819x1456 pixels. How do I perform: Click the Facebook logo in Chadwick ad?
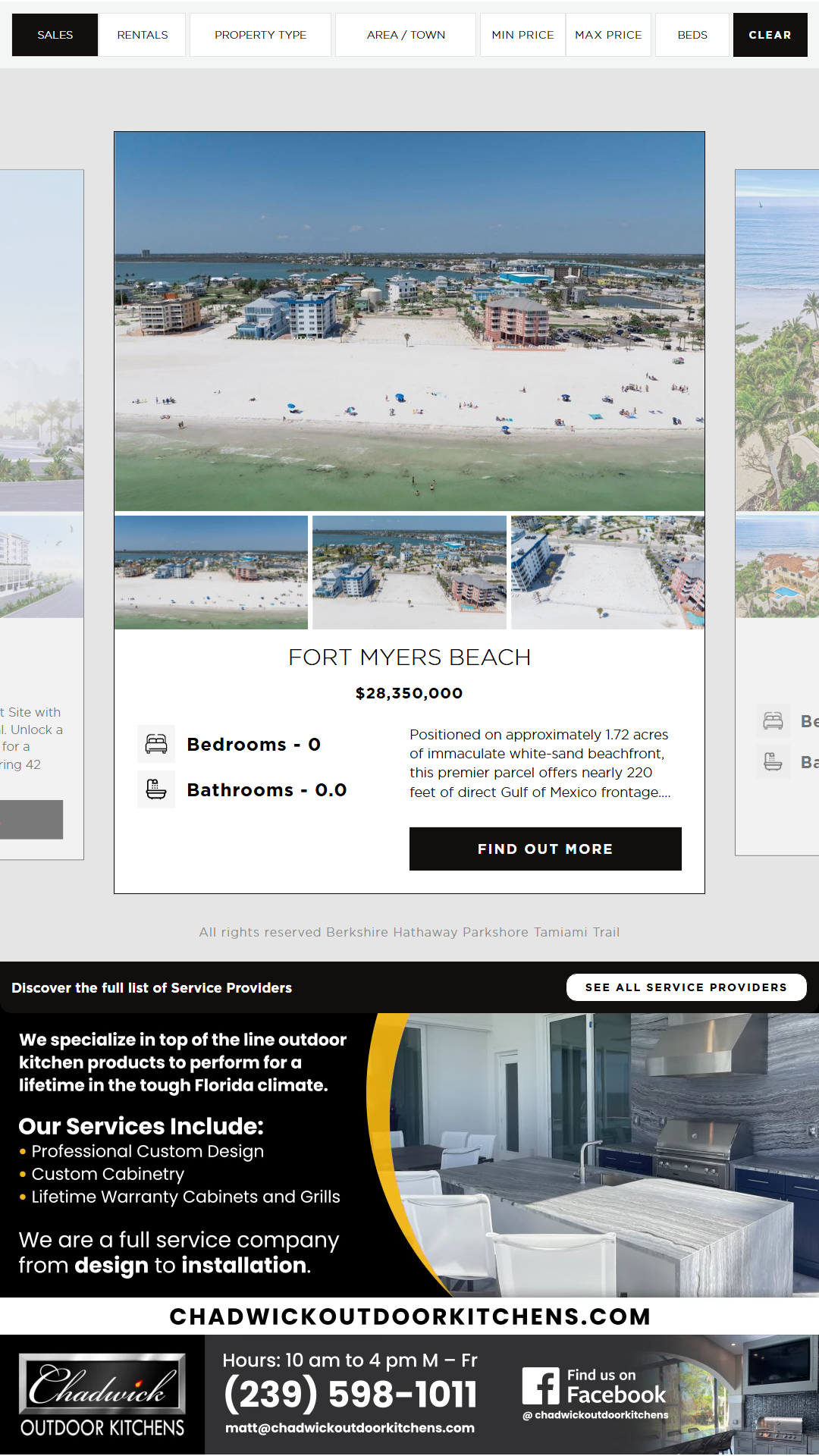click(541, 1386)
